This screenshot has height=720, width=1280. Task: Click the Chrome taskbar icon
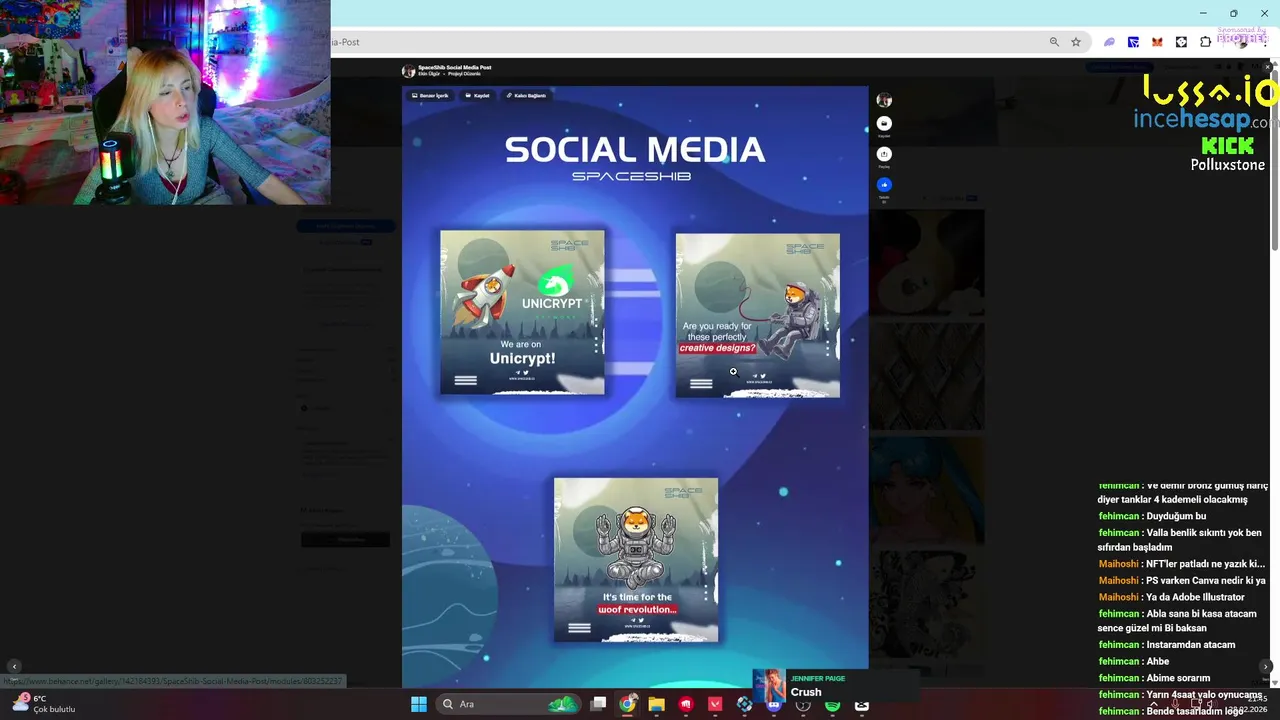click(x=627, y=704)
